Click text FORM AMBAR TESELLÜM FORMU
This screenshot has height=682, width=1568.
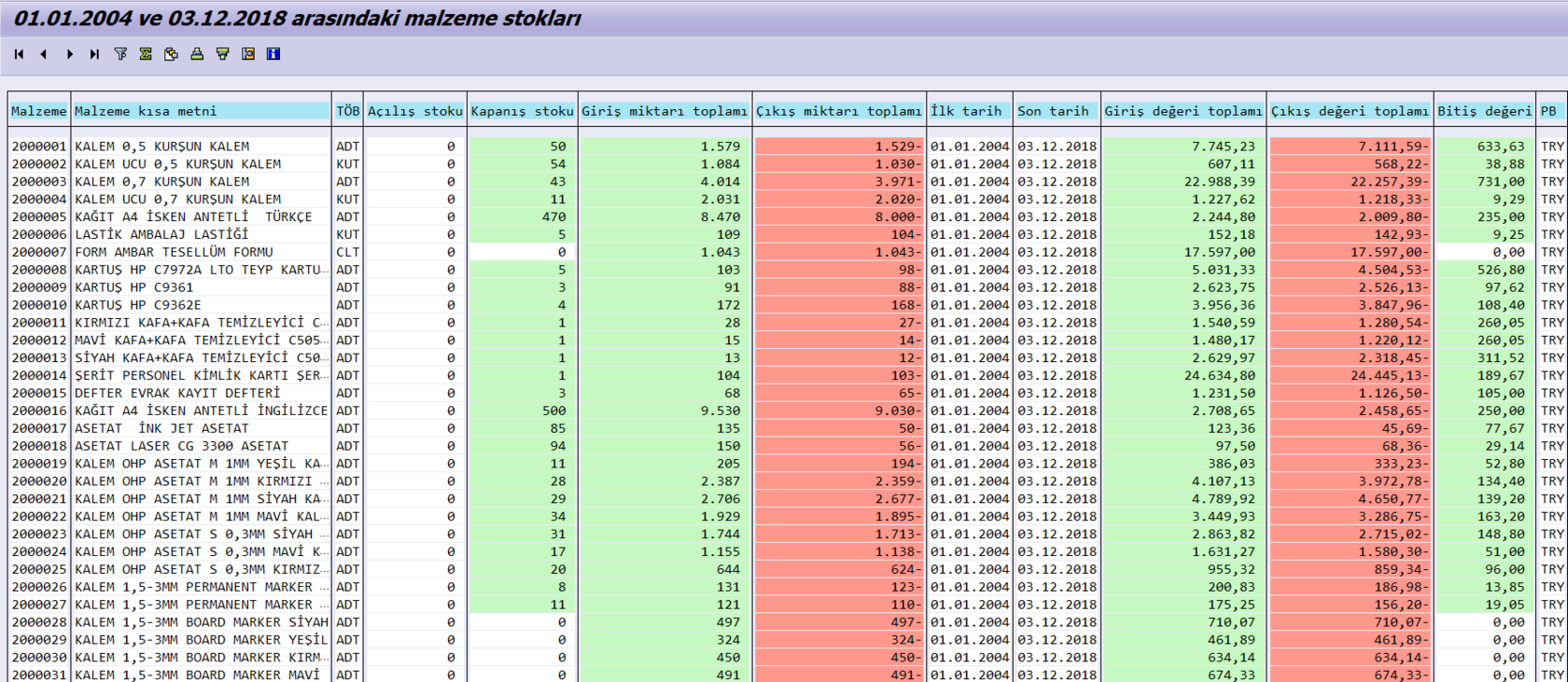[174, 252]
